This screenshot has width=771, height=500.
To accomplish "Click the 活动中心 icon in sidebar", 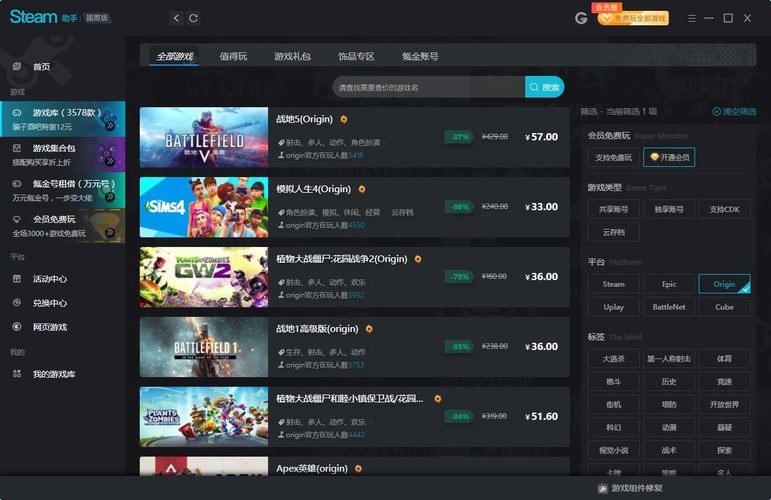I will click(17, 279).
